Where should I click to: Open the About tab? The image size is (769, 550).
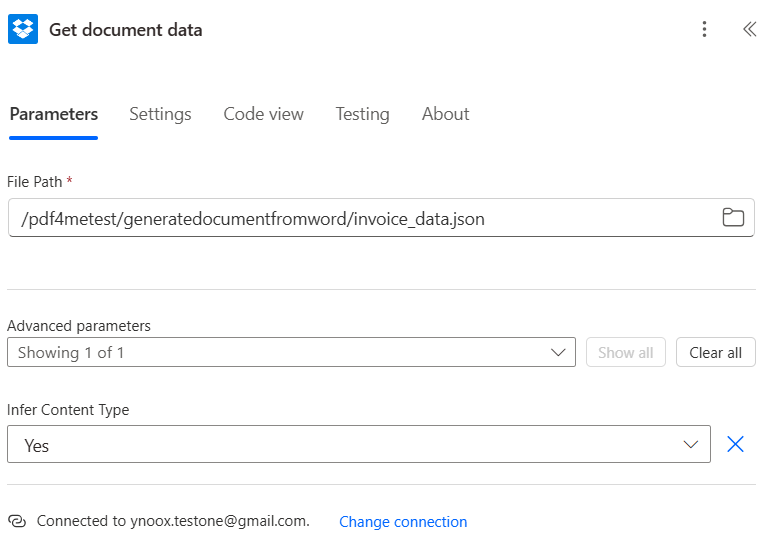click(x=445, y=114)
